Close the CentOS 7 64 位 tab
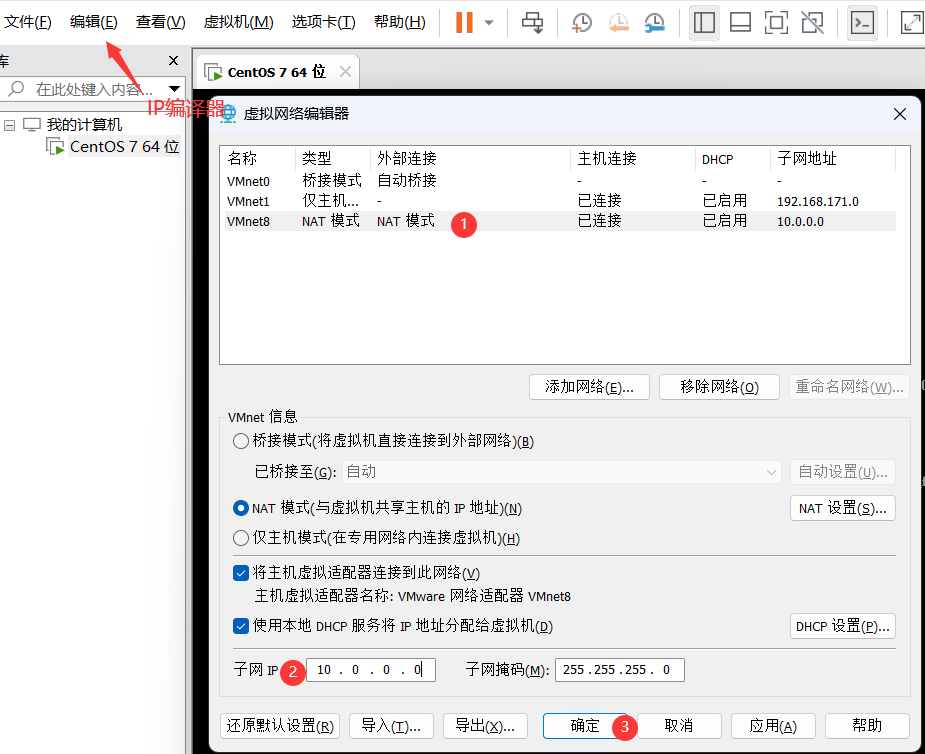Image resolution: width=925 pixels, height=754 pixels. tap(346, 72)
